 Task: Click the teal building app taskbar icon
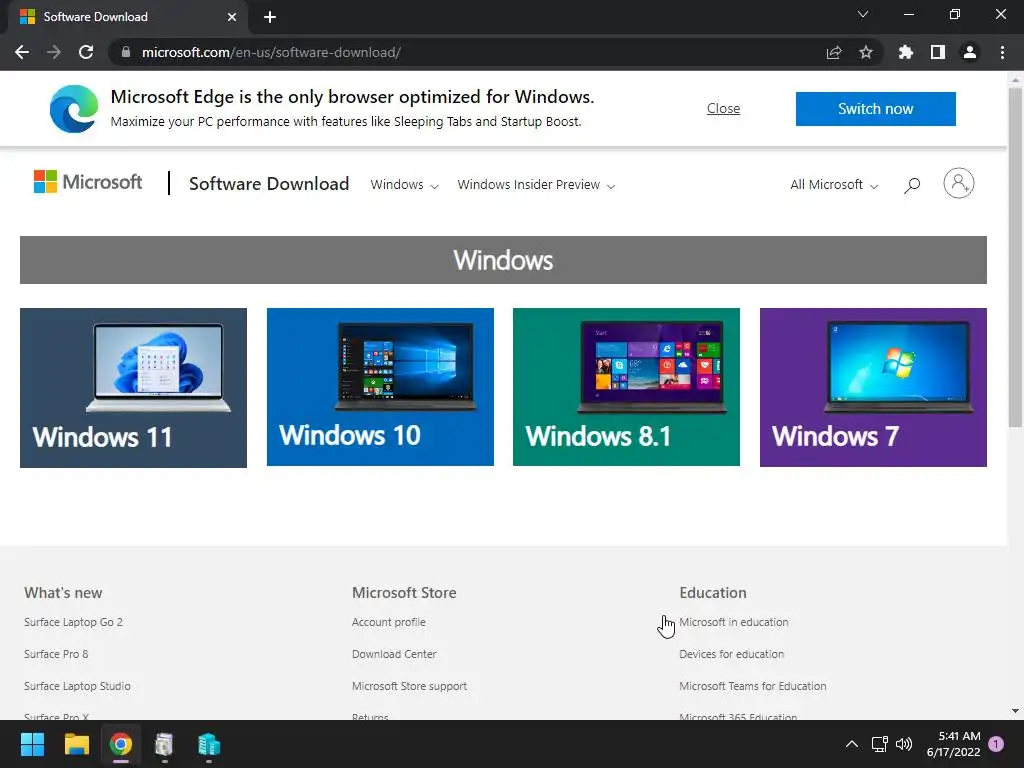(x=208, y=744)
